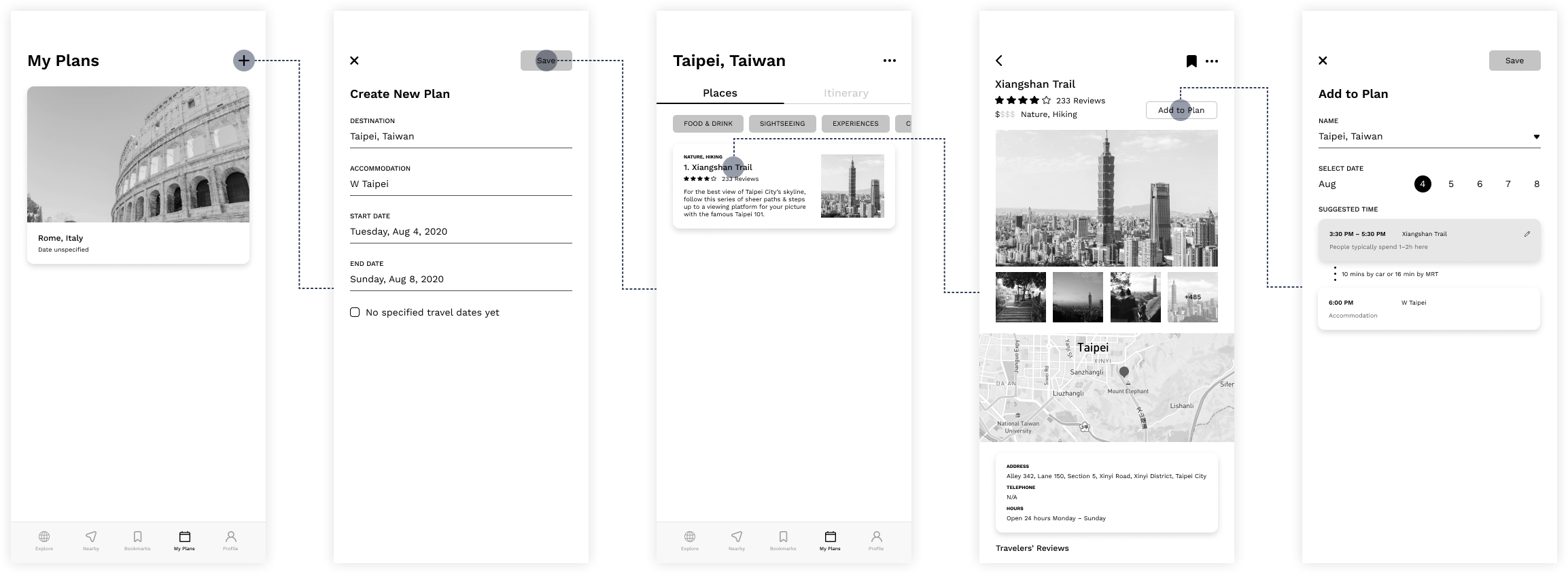Click the pencil edit icon on the 3:30 PM card
The width and height of the screenshot is (1568, 574).
[x=1527, y=234]
